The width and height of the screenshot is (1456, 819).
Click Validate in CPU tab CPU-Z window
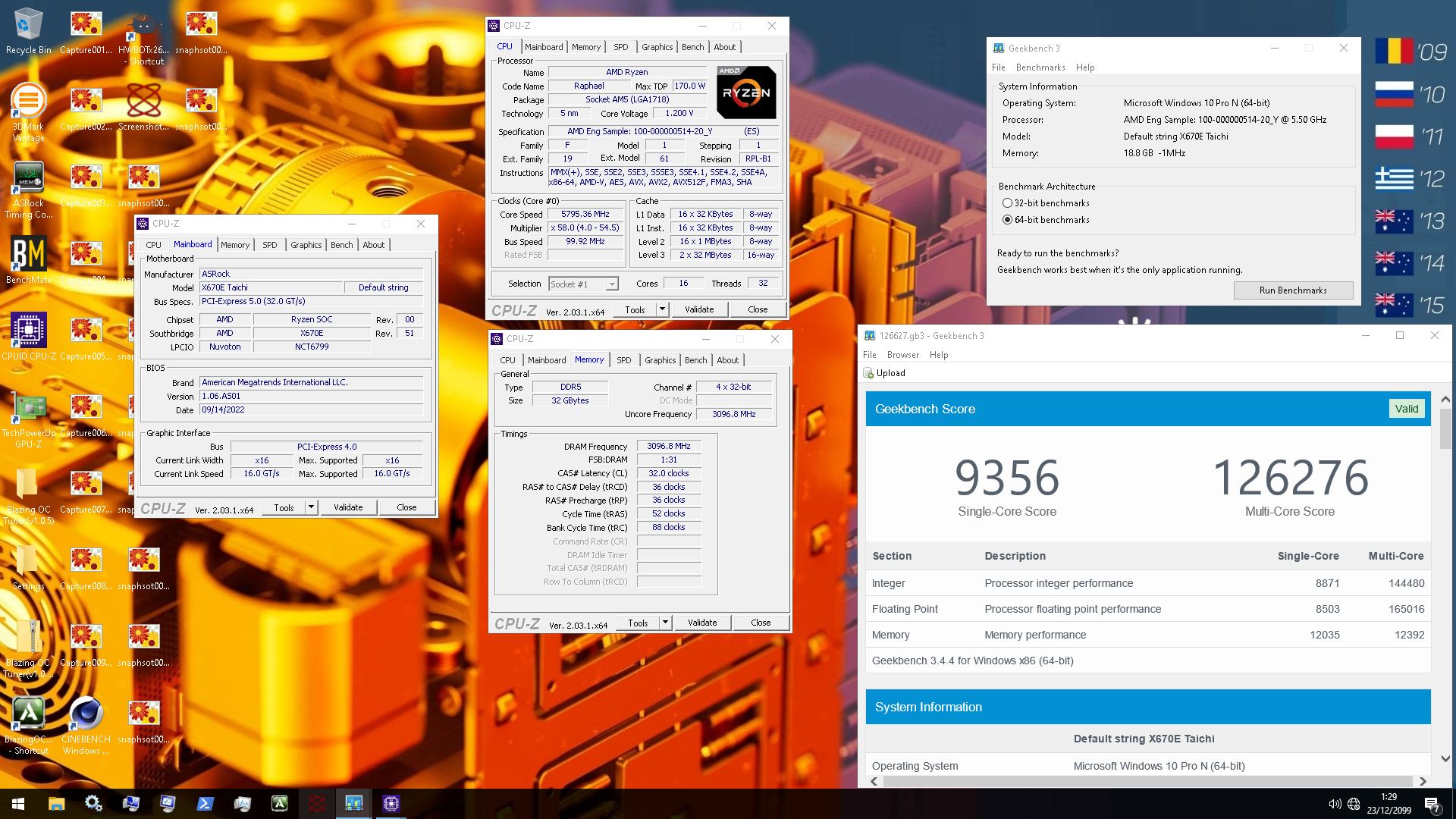[698, 309]
